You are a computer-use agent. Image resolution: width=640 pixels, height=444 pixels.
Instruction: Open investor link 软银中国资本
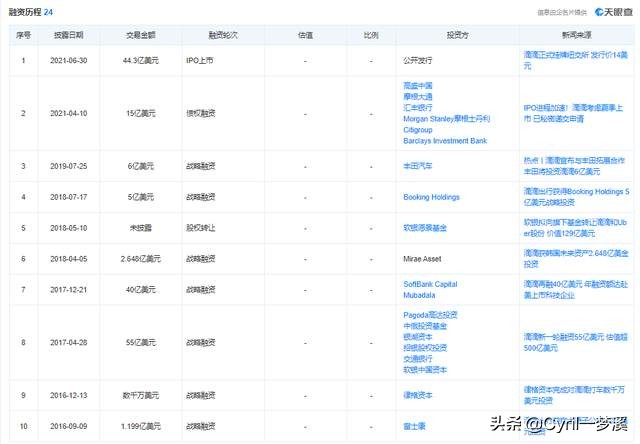[425, 370]
